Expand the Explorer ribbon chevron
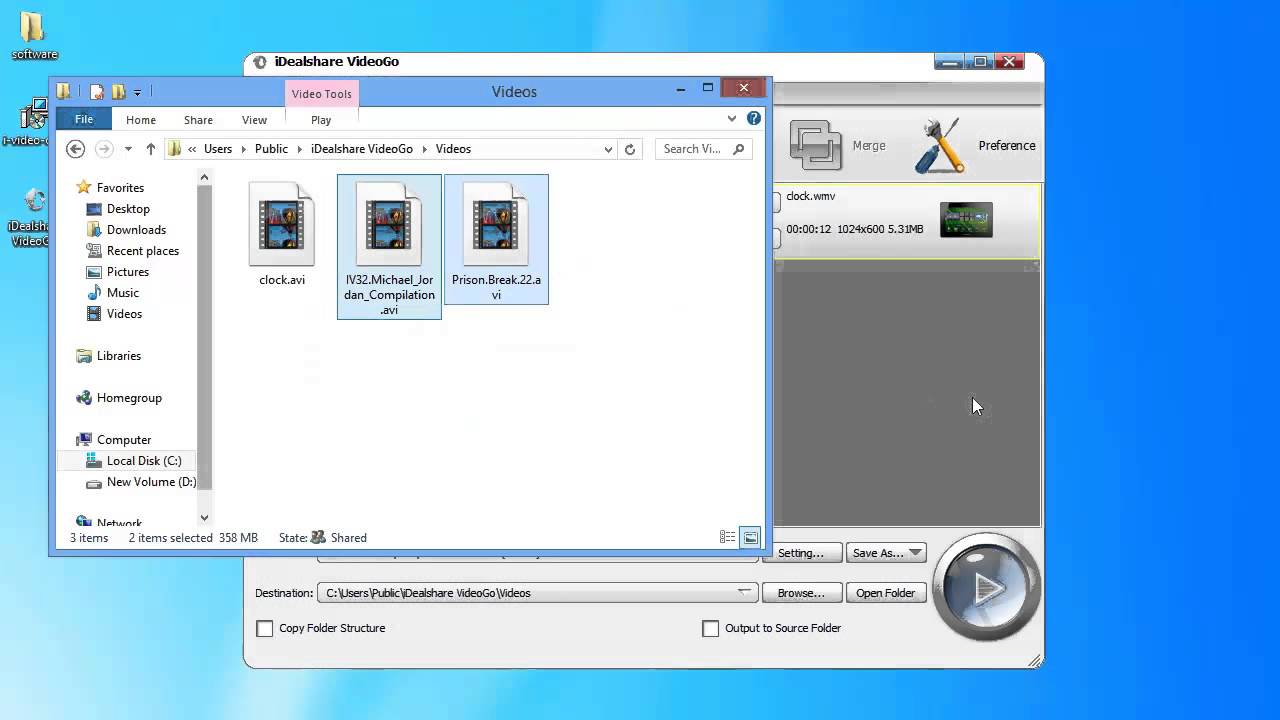Image resolution: width=1280 pixels, height=720 pixels. click(x=732, y=118)
